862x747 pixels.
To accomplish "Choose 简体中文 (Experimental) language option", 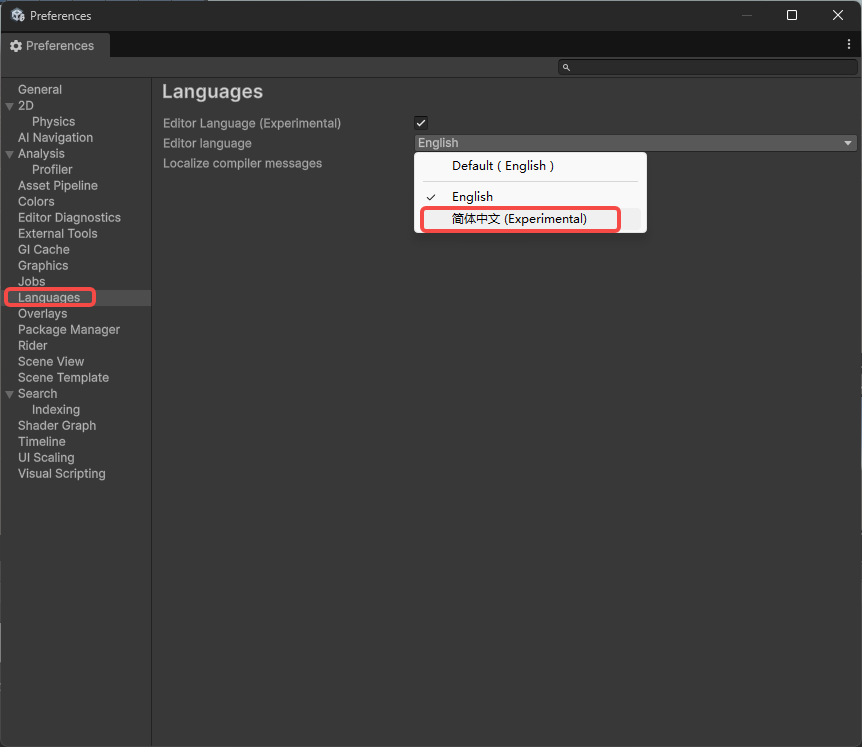I will click(520, 219).
